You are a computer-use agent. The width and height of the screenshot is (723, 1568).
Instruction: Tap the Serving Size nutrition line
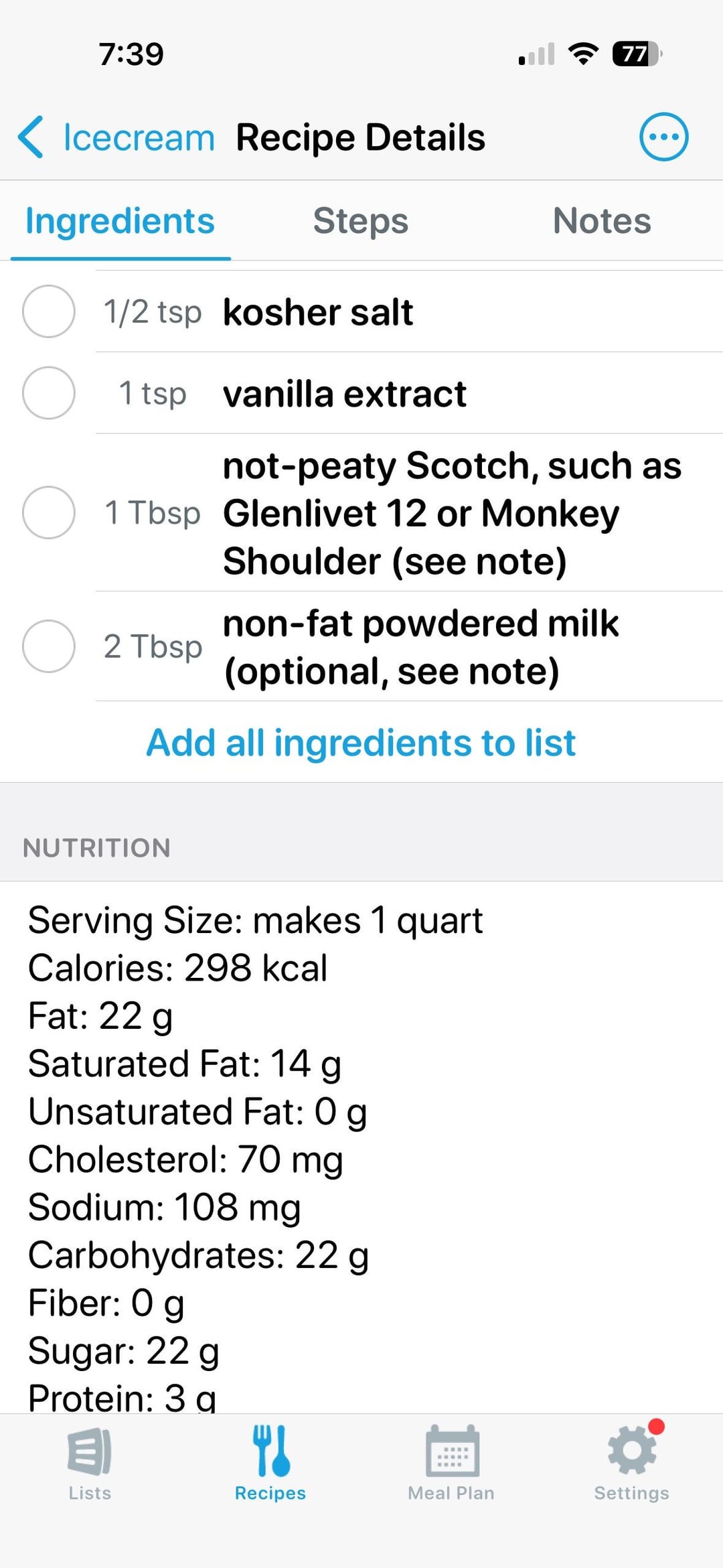(255, 920)
